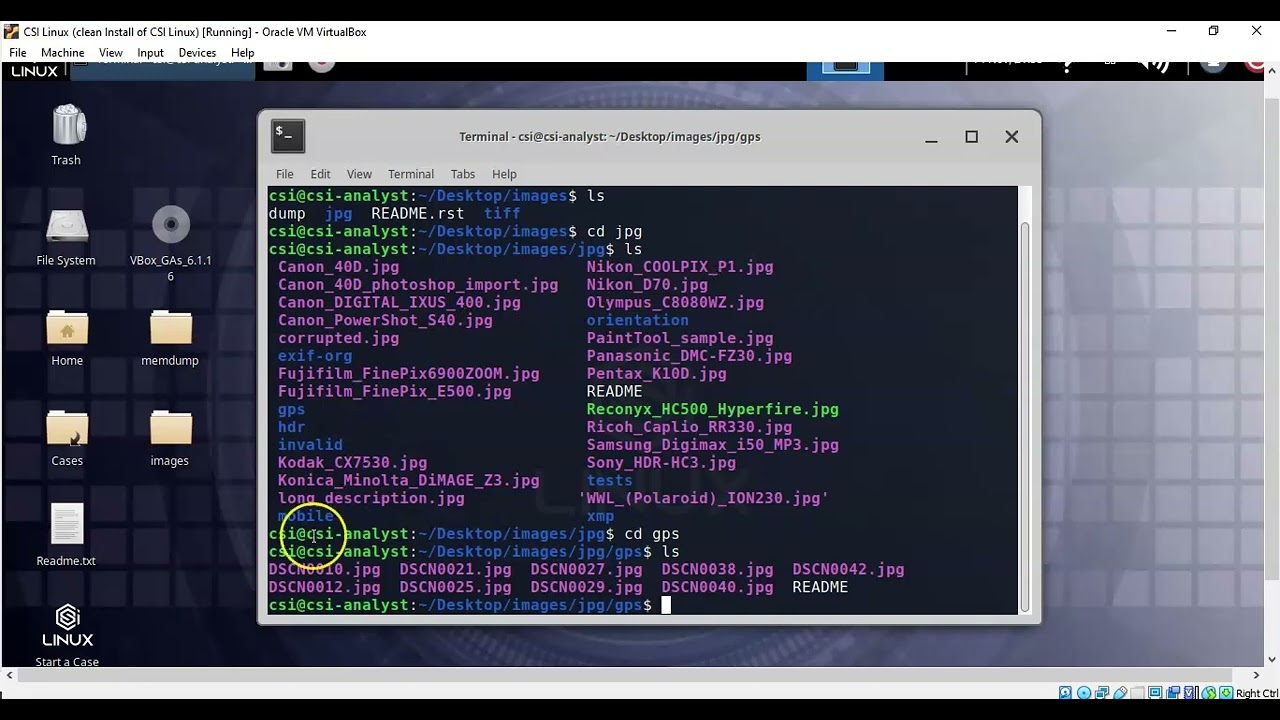Screen dimensions: 1280x720
Task: Click the VM window scroll-right arrow
Action: point(1257,675)
